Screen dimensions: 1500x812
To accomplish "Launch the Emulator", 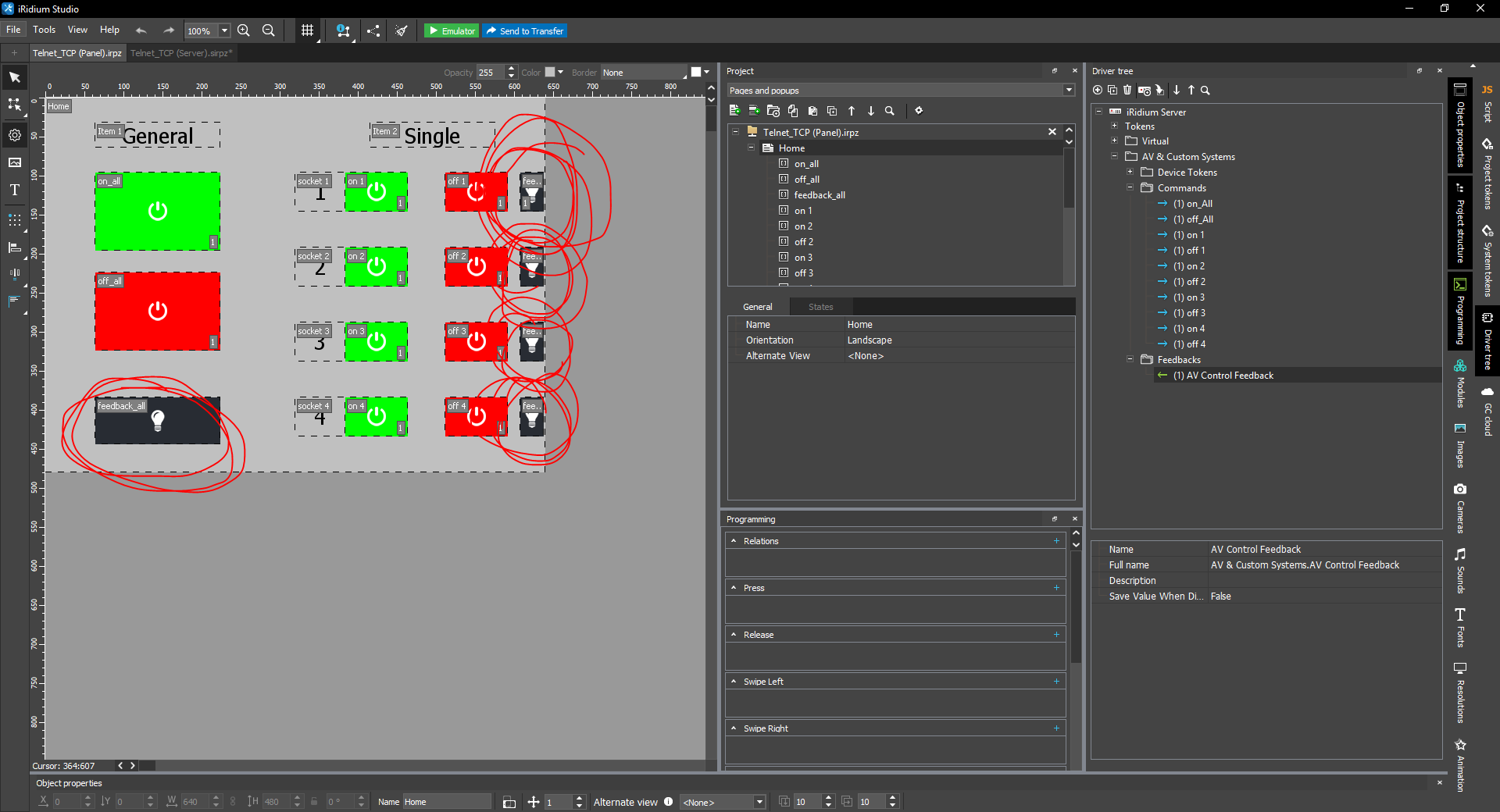I will pos(452,30).
